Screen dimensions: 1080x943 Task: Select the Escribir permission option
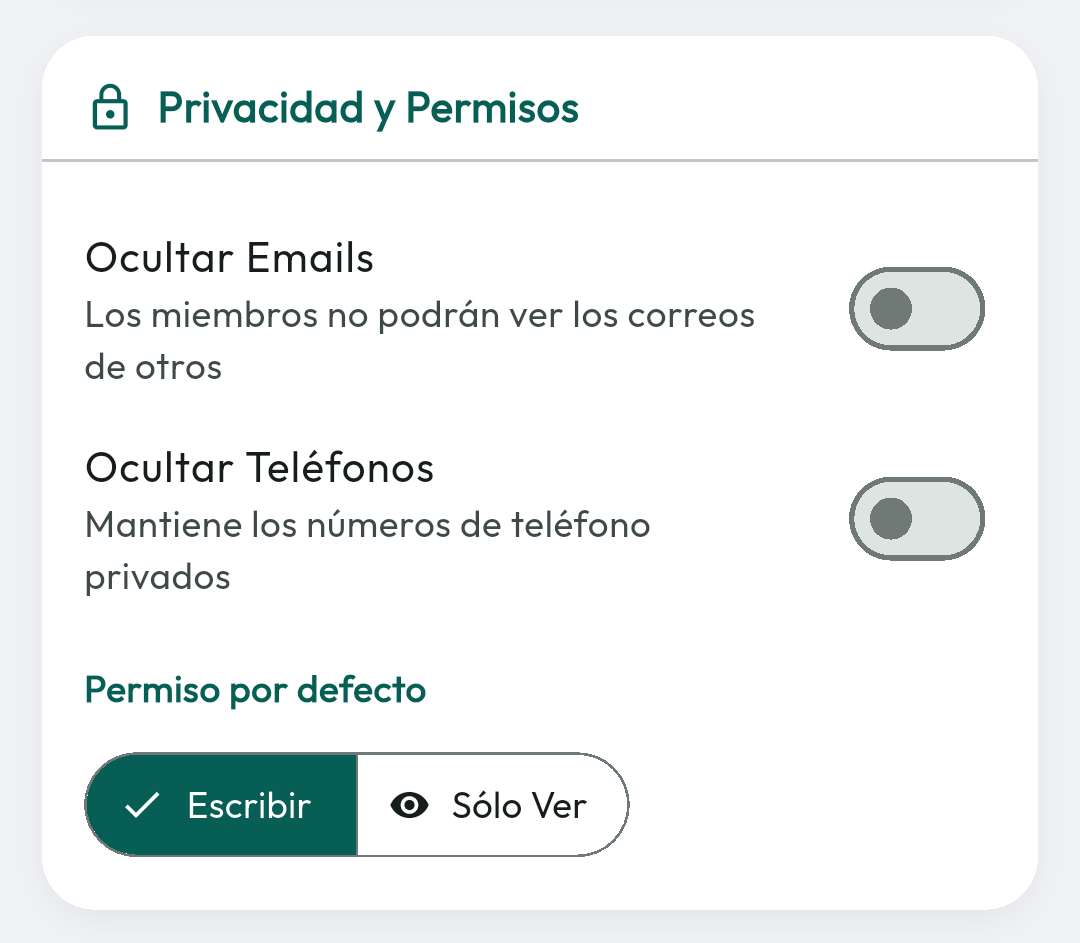[x=221, y=805]
